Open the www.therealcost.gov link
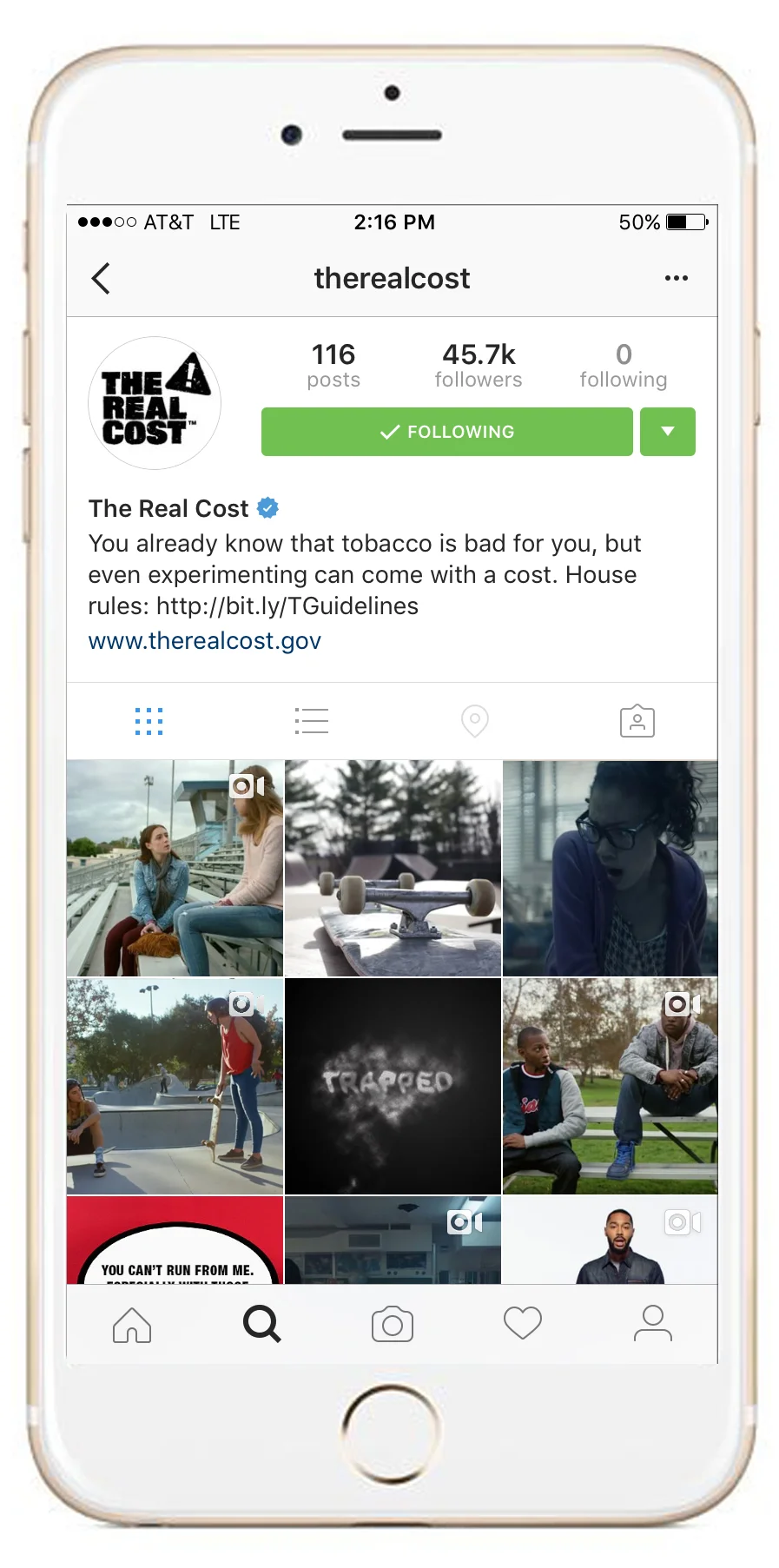The image size is (779, 1568). click(205, 641)
